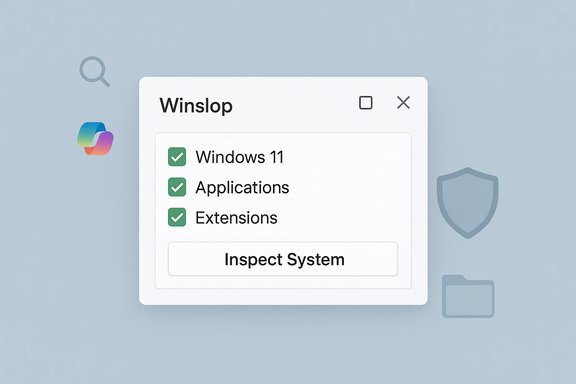The width and height of the screenshot is (576, 384).
Task: Open the magnifying glass search icon
Action: pyautogui.click(x=95, y=71)
